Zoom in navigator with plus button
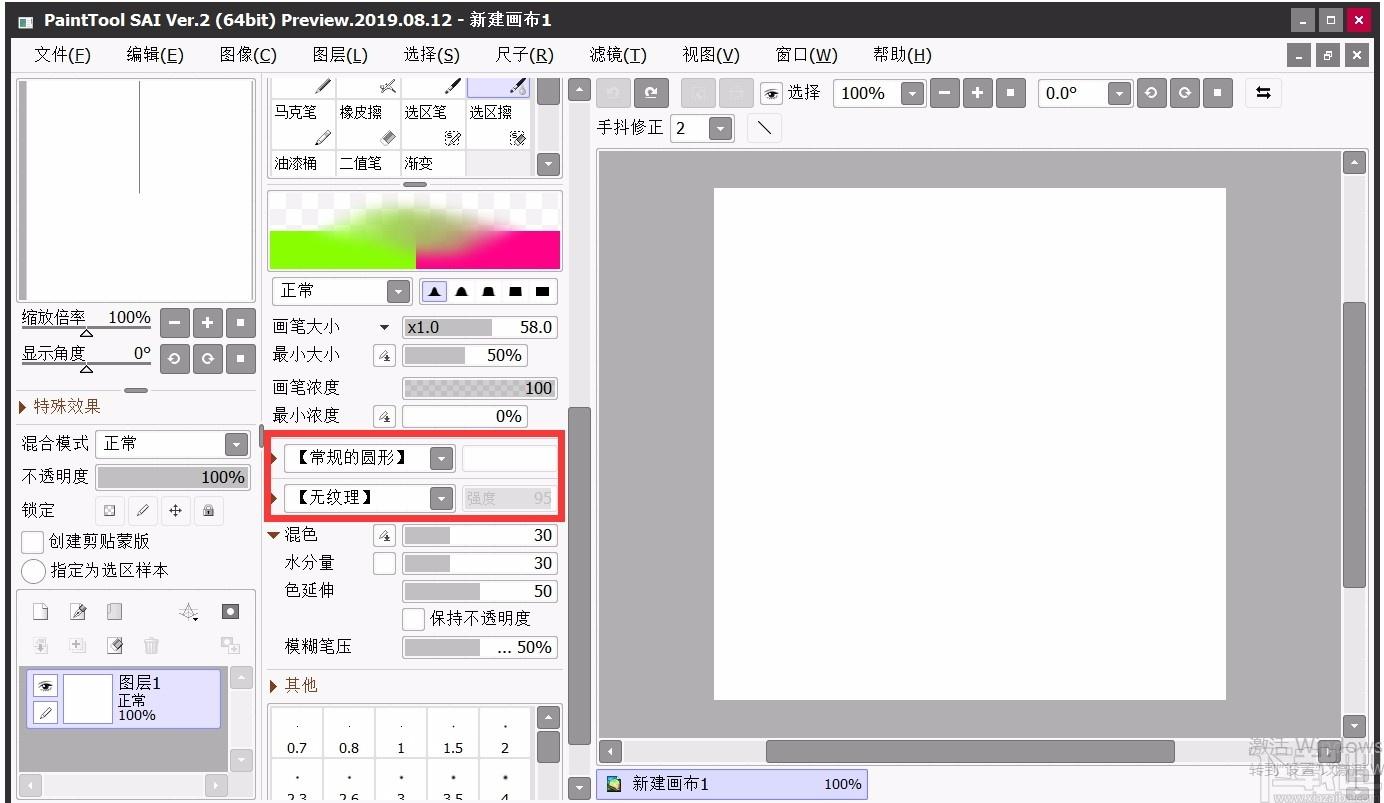Image resolution: width=1384 pixels, height=803 pixels. click(x=207, y=323)
